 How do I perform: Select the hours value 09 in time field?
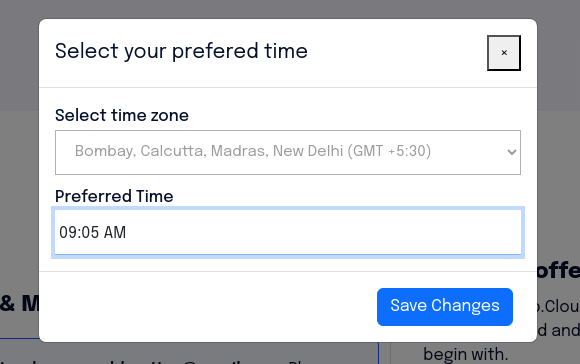(68, 232)
